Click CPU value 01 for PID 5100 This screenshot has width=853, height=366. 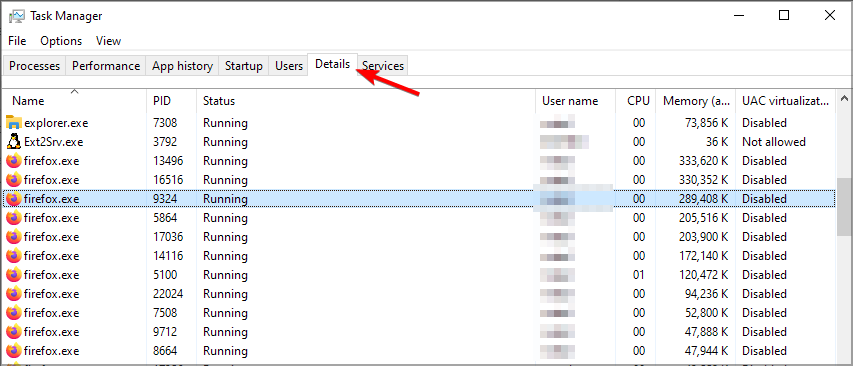[639, 275]
